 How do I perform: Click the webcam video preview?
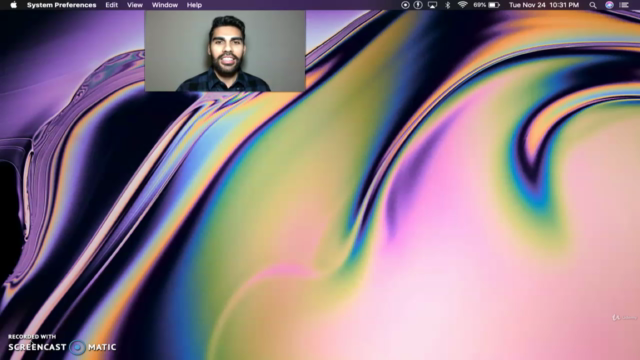225,51
